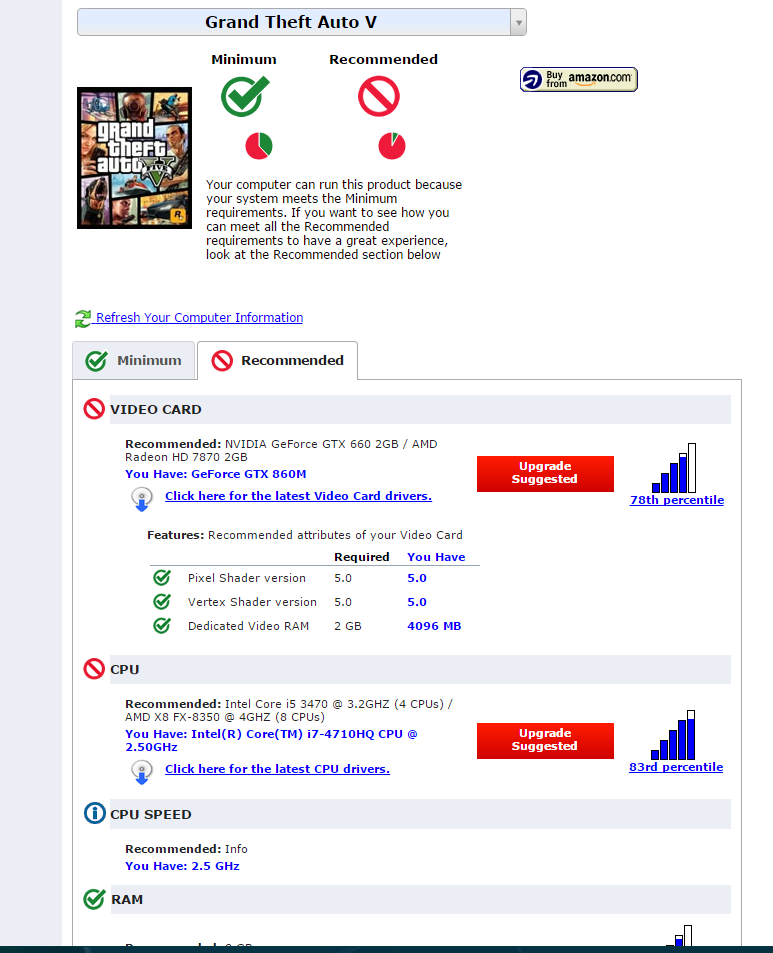Click the video card percentile bar chart
The image size is (773, 953).
pos(674,467)
